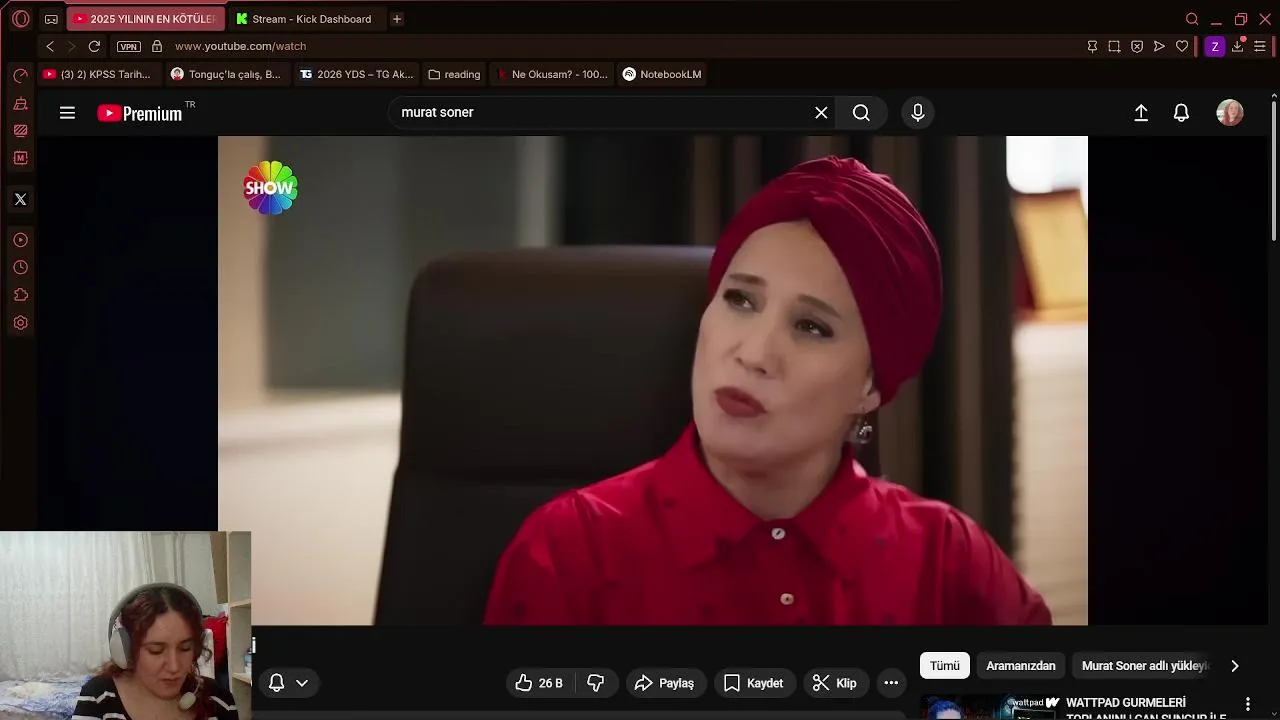1280x720 pixels.
Task: Click the pinboard pin icon in toolbar
Action: coord(1092,46)
